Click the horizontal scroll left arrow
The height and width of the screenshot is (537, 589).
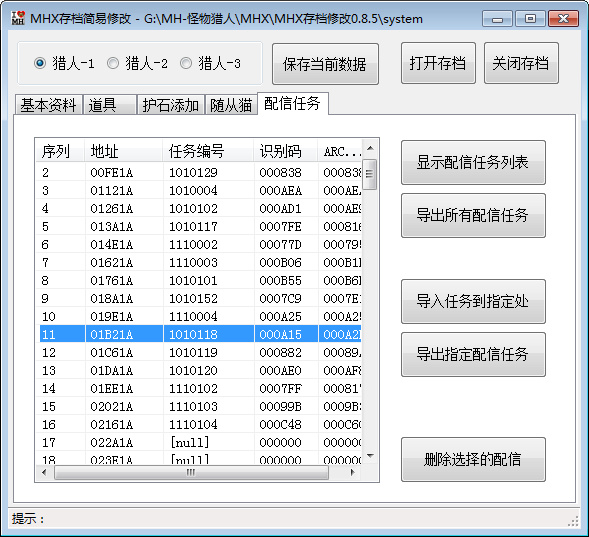(x=44, y=472)
